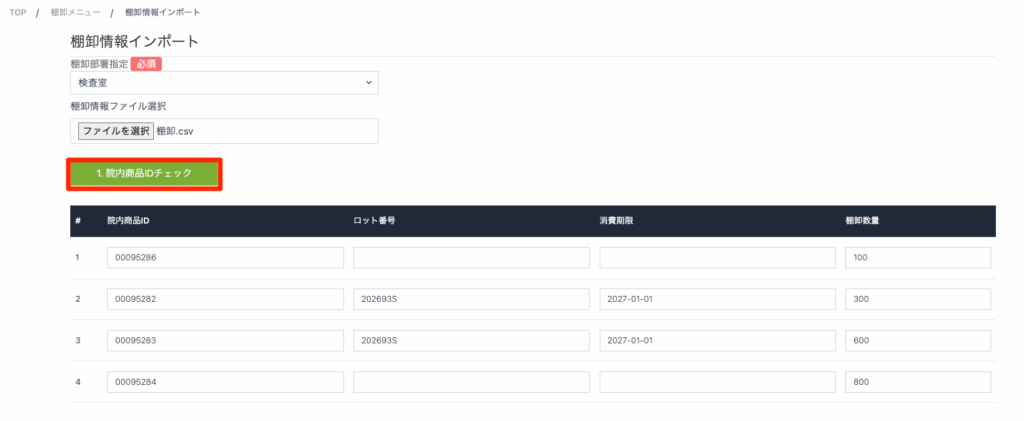The width and height of the screenshot is (1024, 421).
Task: Focus row 3 ロット番号 field 202693S
Action: tap(471, 341)
